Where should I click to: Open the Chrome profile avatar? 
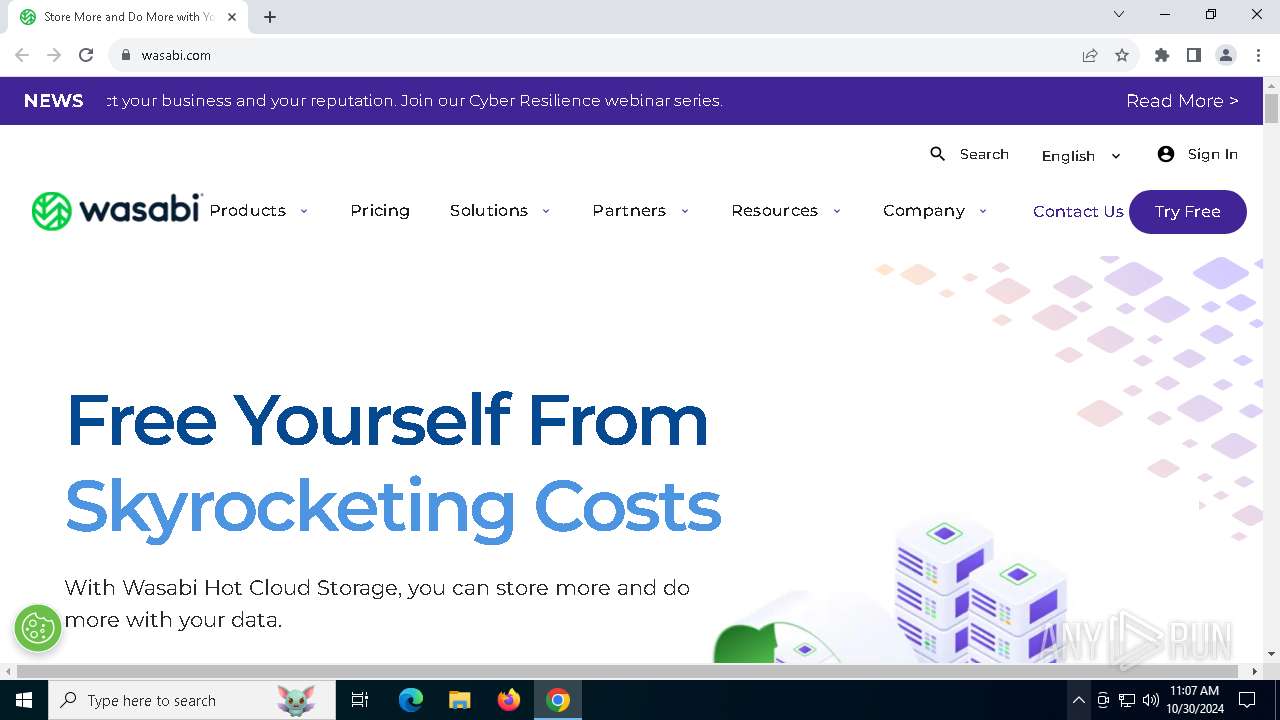[x=1226, y=55]
